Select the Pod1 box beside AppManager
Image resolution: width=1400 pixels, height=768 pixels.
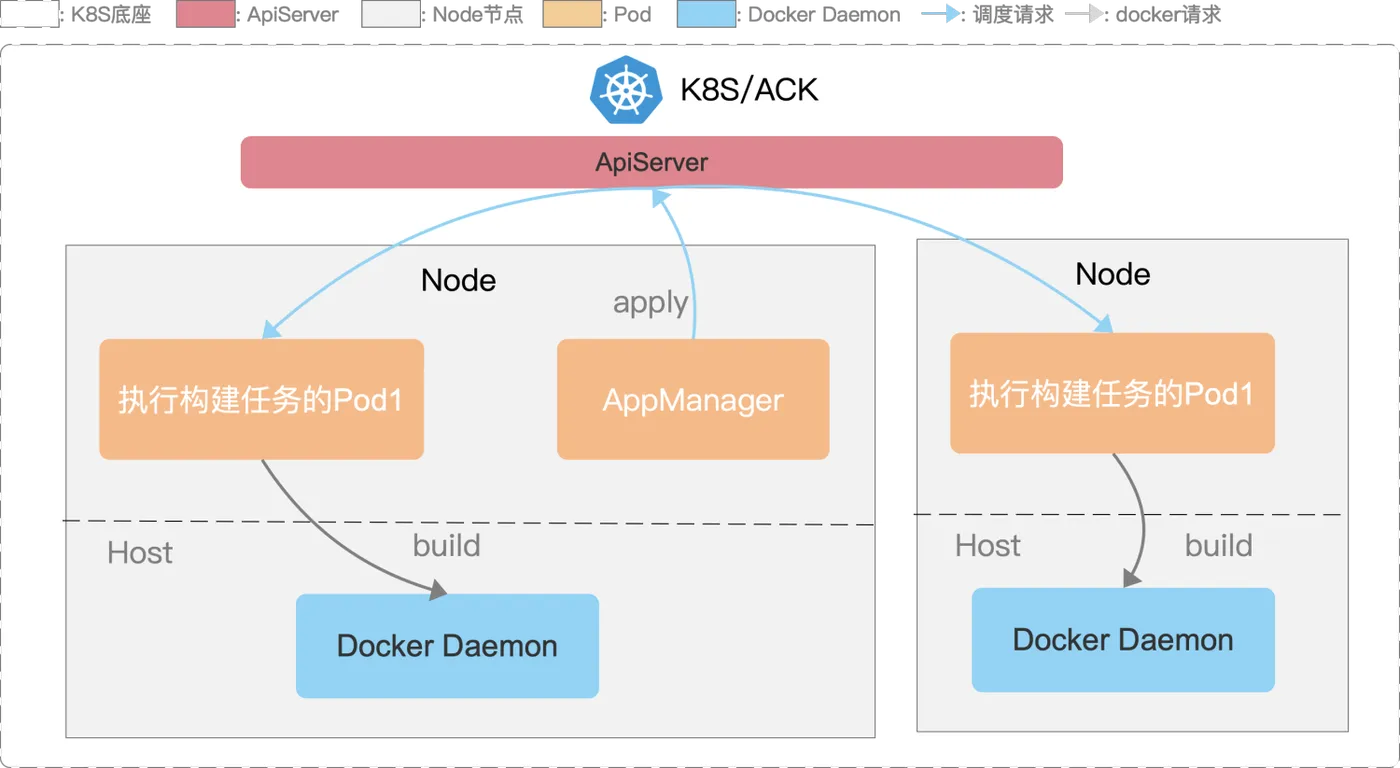[261, 399]
